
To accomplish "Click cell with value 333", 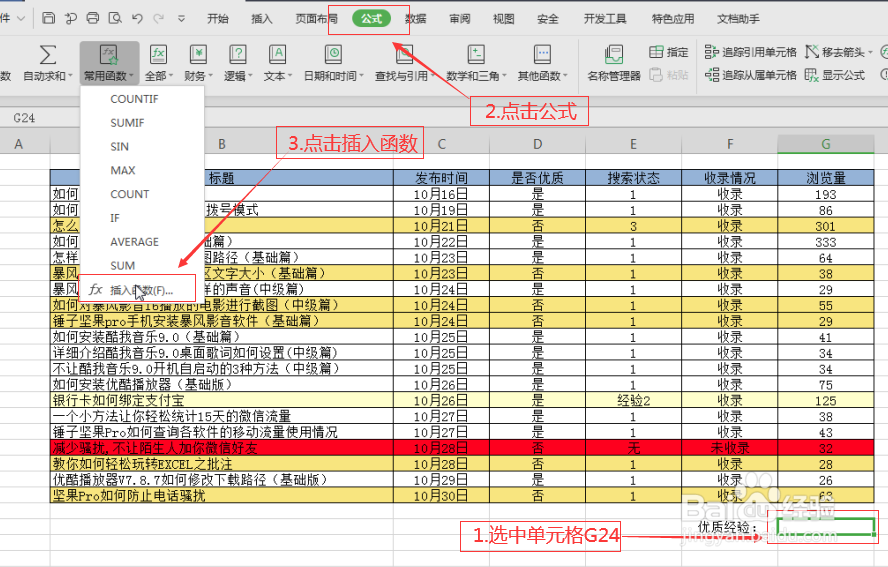I will 826,242.
